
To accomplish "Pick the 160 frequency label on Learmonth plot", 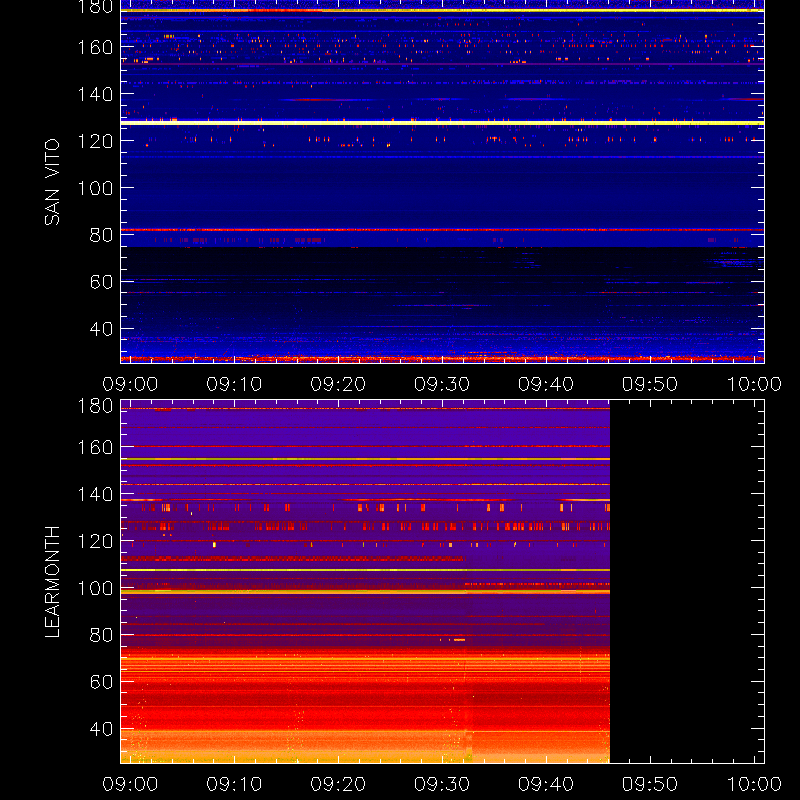I will 95,447.
